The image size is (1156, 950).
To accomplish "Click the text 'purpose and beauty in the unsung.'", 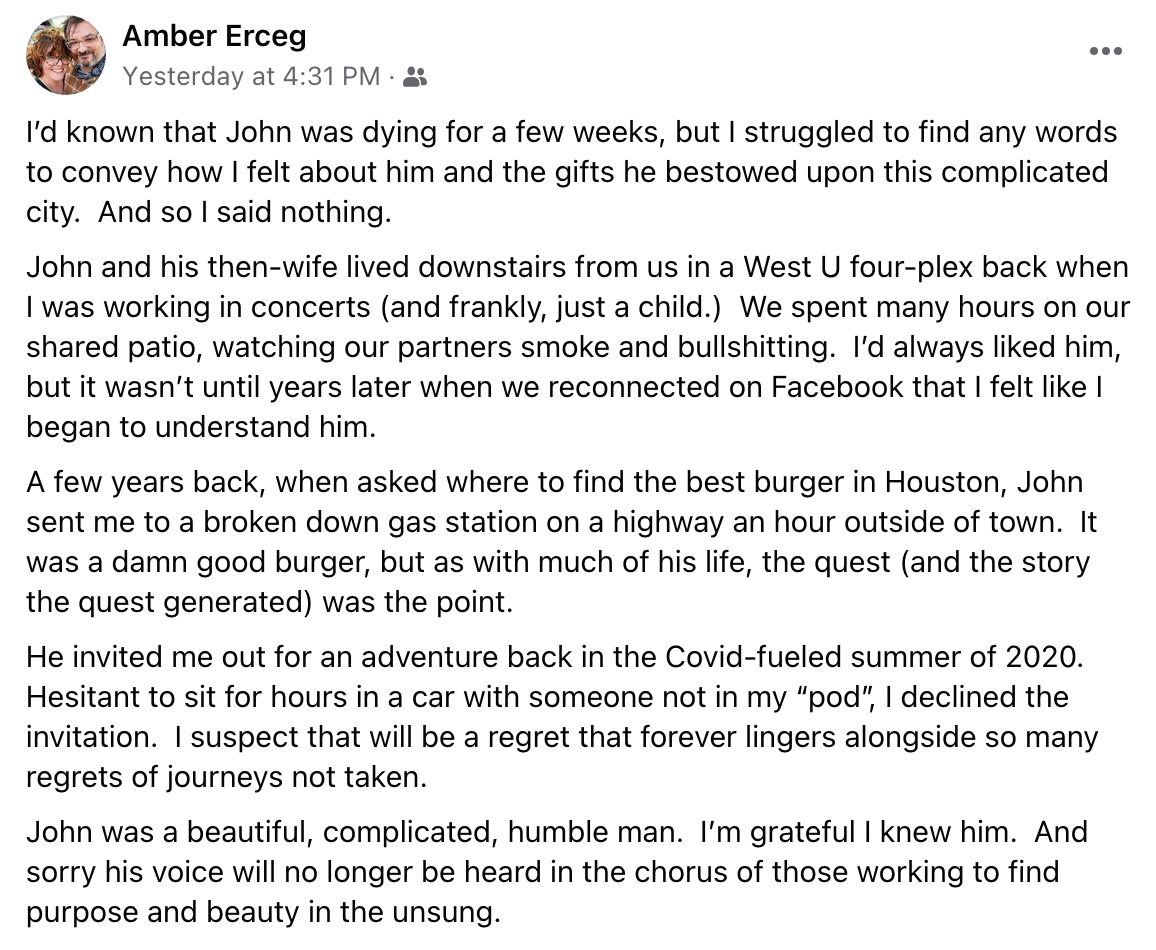I will (x=263, y=912).
